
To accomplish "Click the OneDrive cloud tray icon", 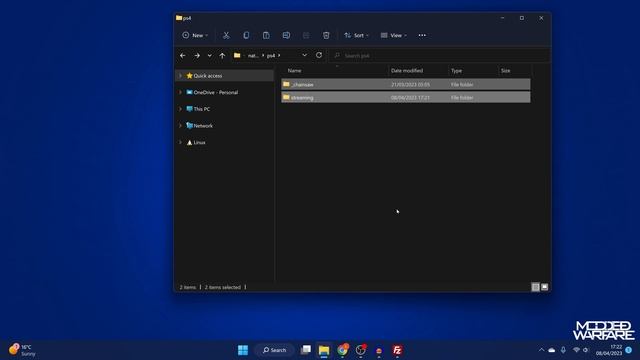I will 552,350.
